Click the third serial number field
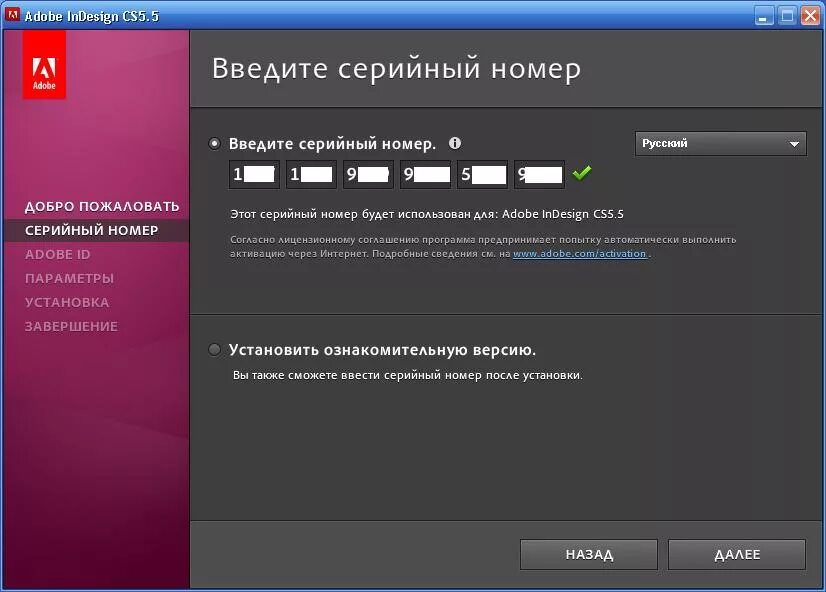This screenshot has width=826, height=592. tap(368, 173)
